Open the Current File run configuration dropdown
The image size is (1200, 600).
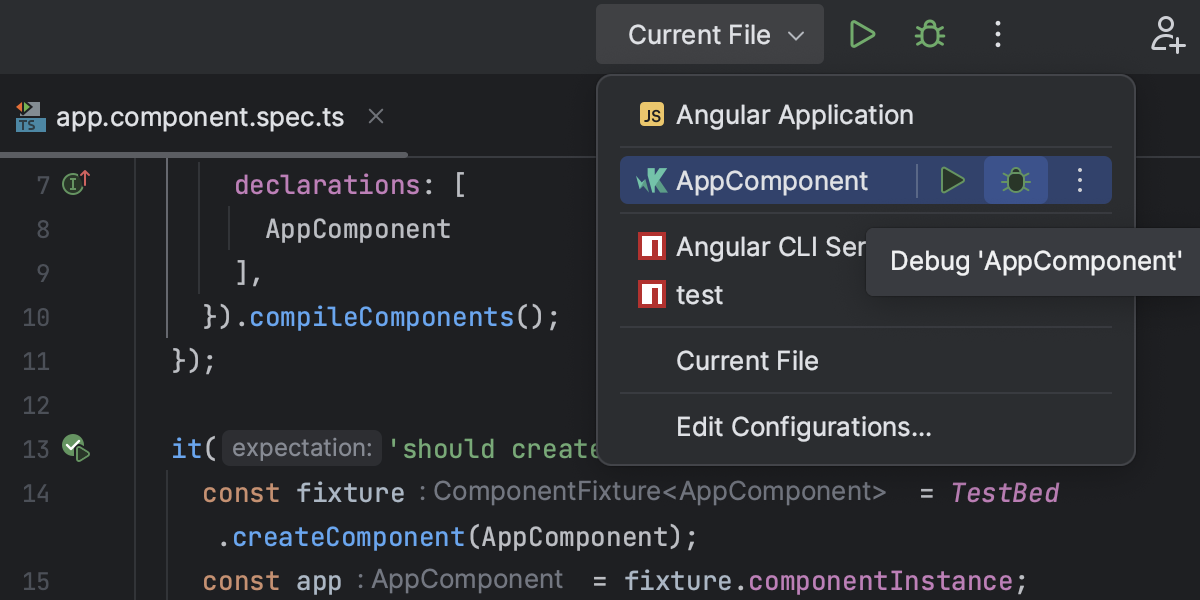(x=710, y=34)
